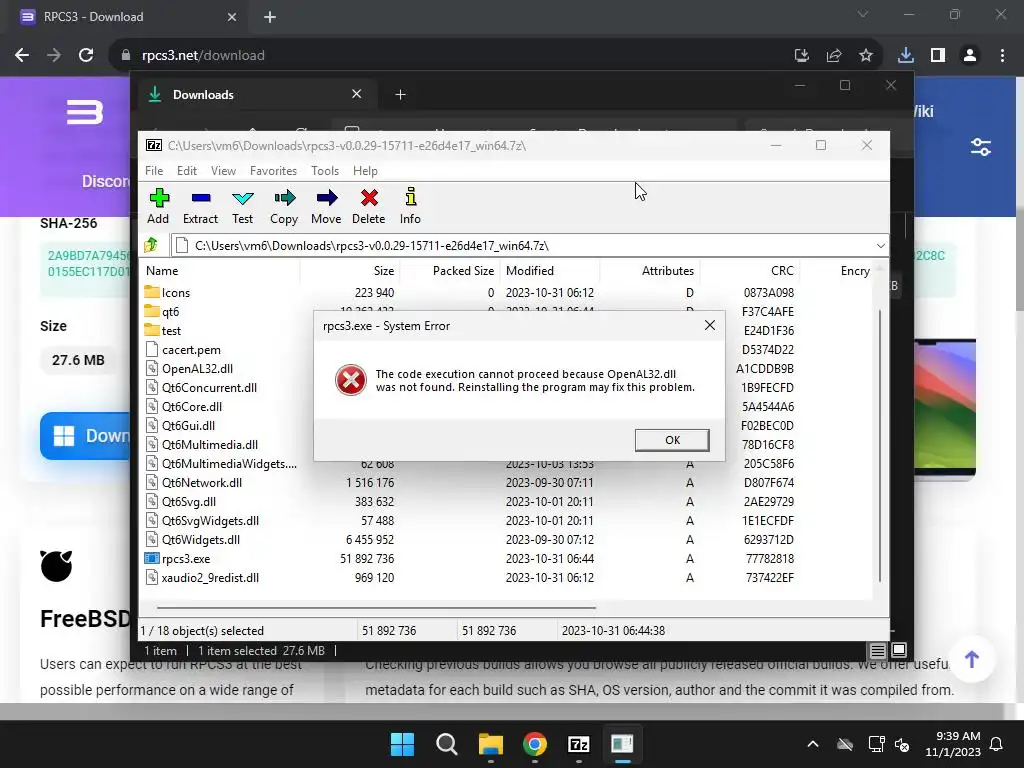Click the Move toolbar icon
1024x768 pixels.
tap(327, 198)
